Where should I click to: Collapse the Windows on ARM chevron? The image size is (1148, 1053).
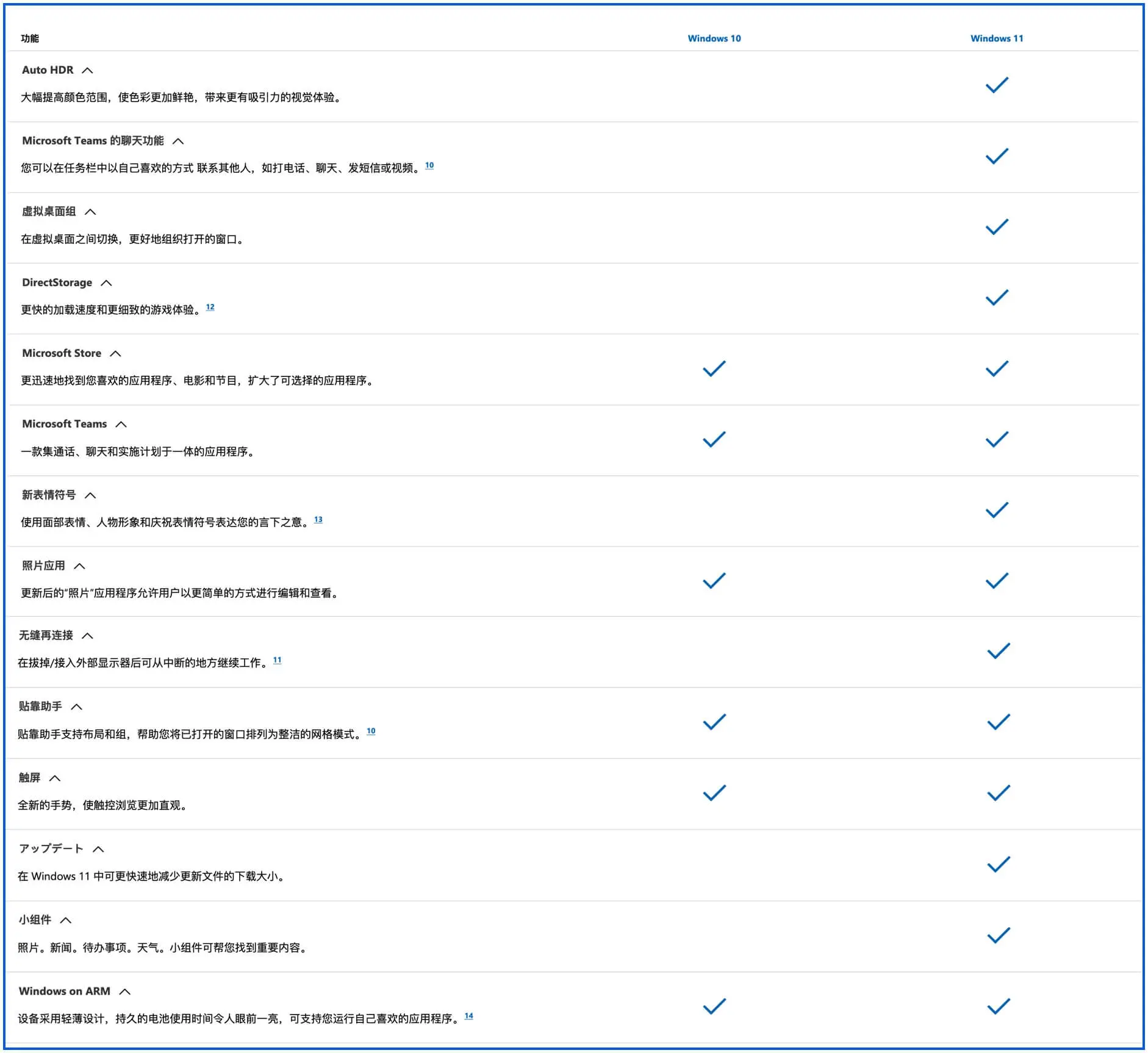pyautogui.click(x=124, y=991)
